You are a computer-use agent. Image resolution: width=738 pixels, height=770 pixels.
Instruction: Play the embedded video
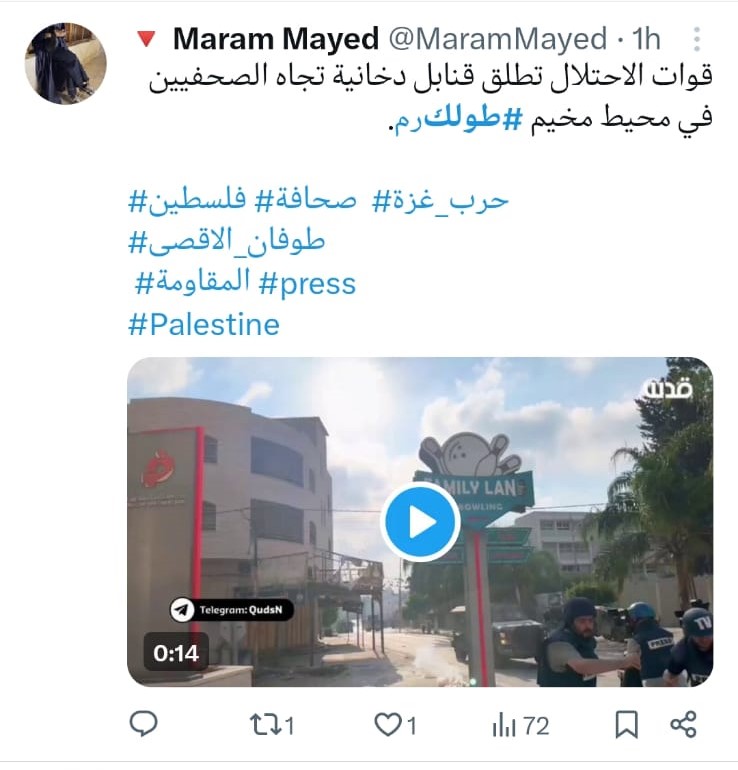[420, 522]
